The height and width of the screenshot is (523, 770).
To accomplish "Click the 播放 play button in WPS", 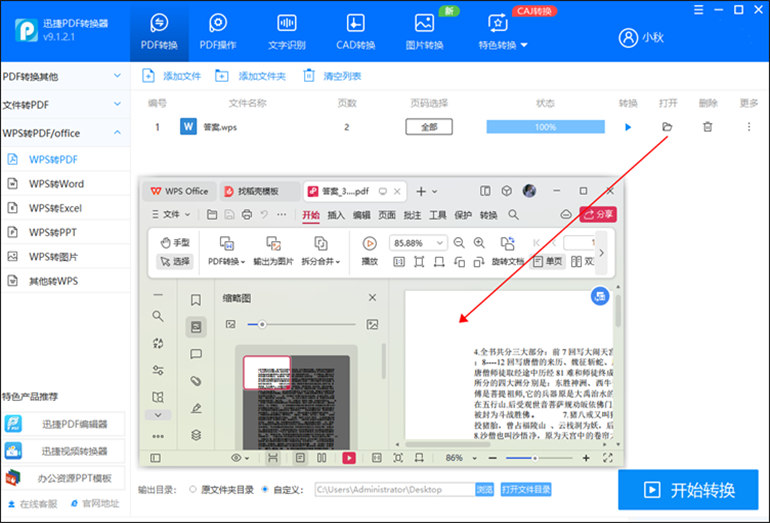I will point(369,251).
